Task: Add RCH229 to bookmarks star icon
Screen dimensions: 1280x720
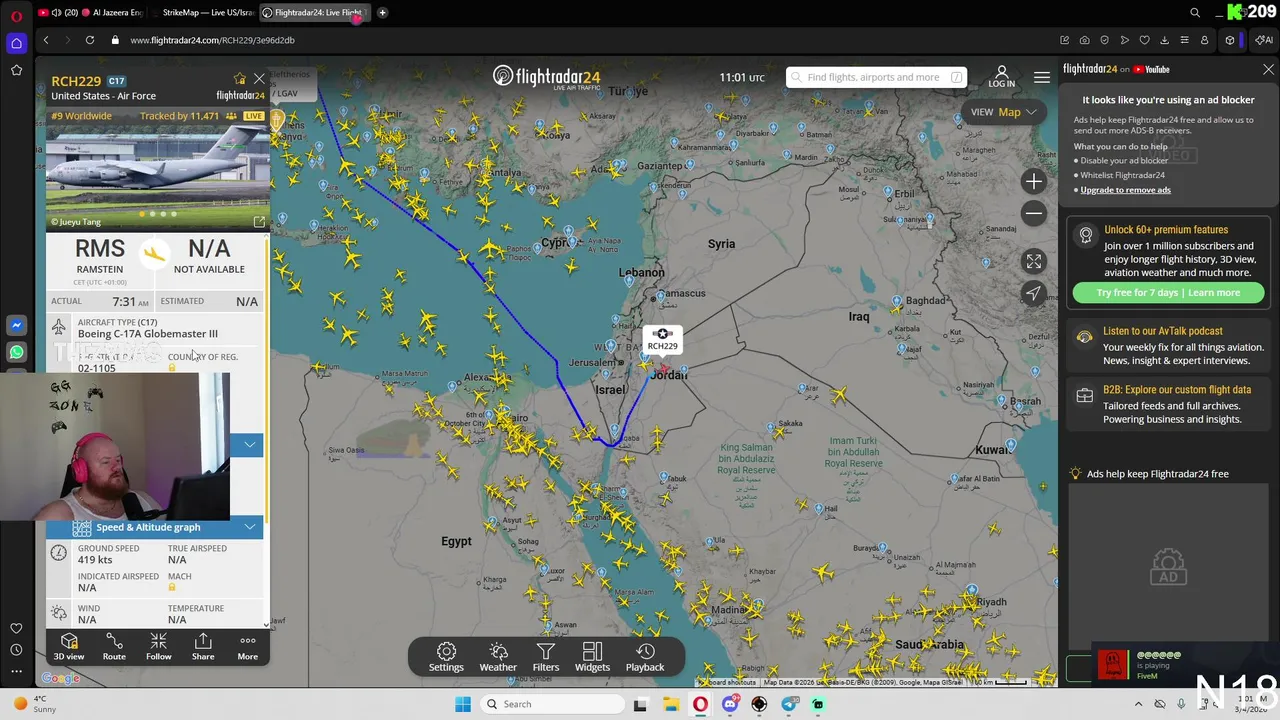Action: coord(240,79)
